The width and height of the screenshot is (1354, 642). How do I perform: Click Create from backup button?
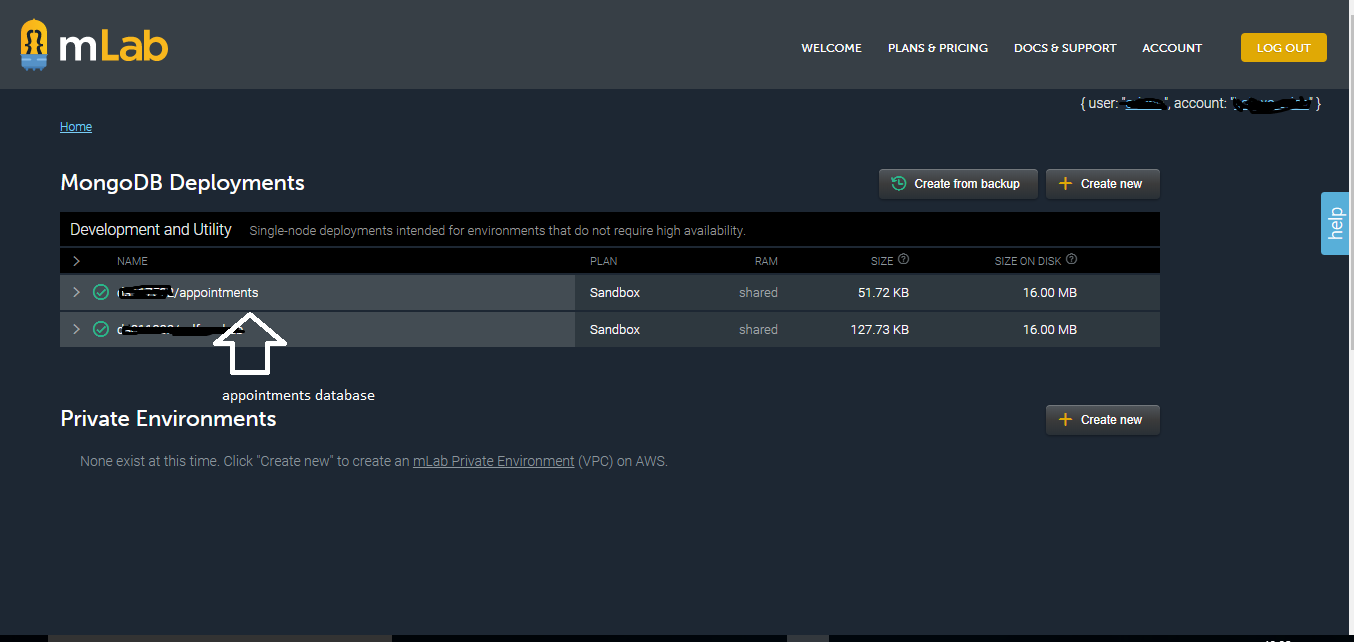(958, 184)
